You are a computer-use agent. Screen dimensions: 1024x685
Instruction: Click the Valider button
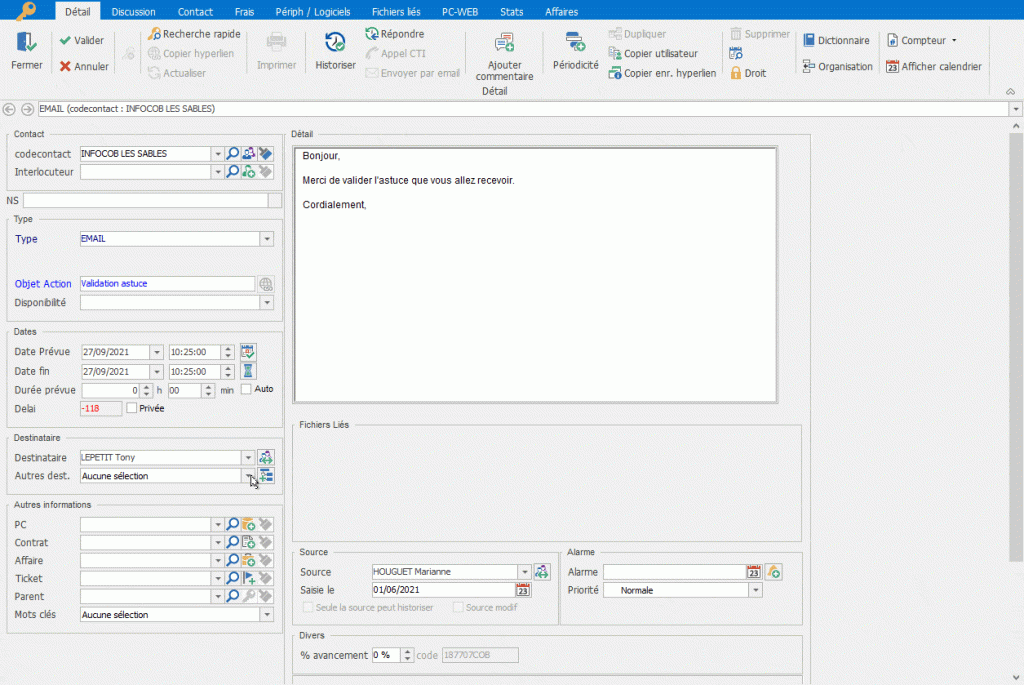coord(81,41)
